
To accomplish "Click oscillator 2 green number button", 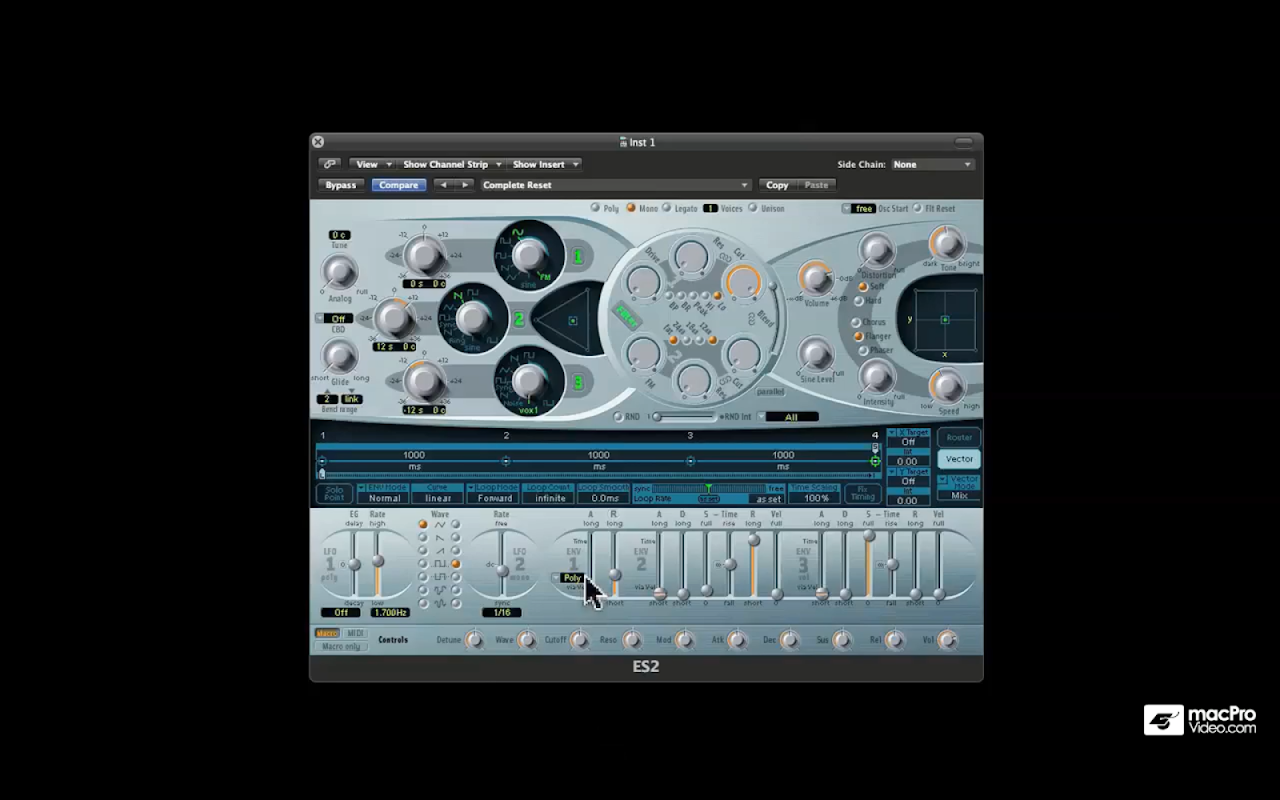I will tap(519, 320).
